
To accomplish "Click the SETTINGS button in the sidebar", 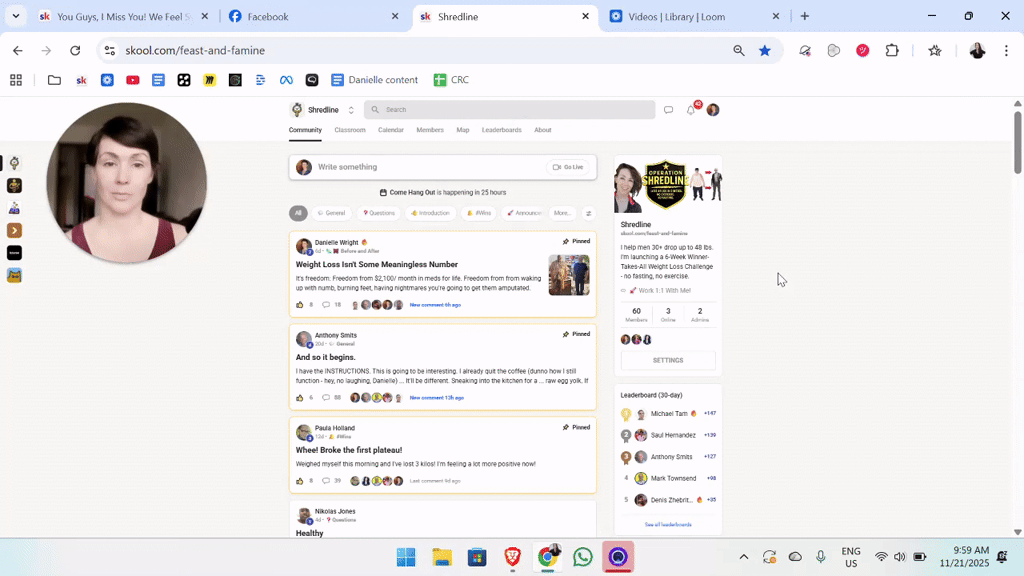I will 667,360.
